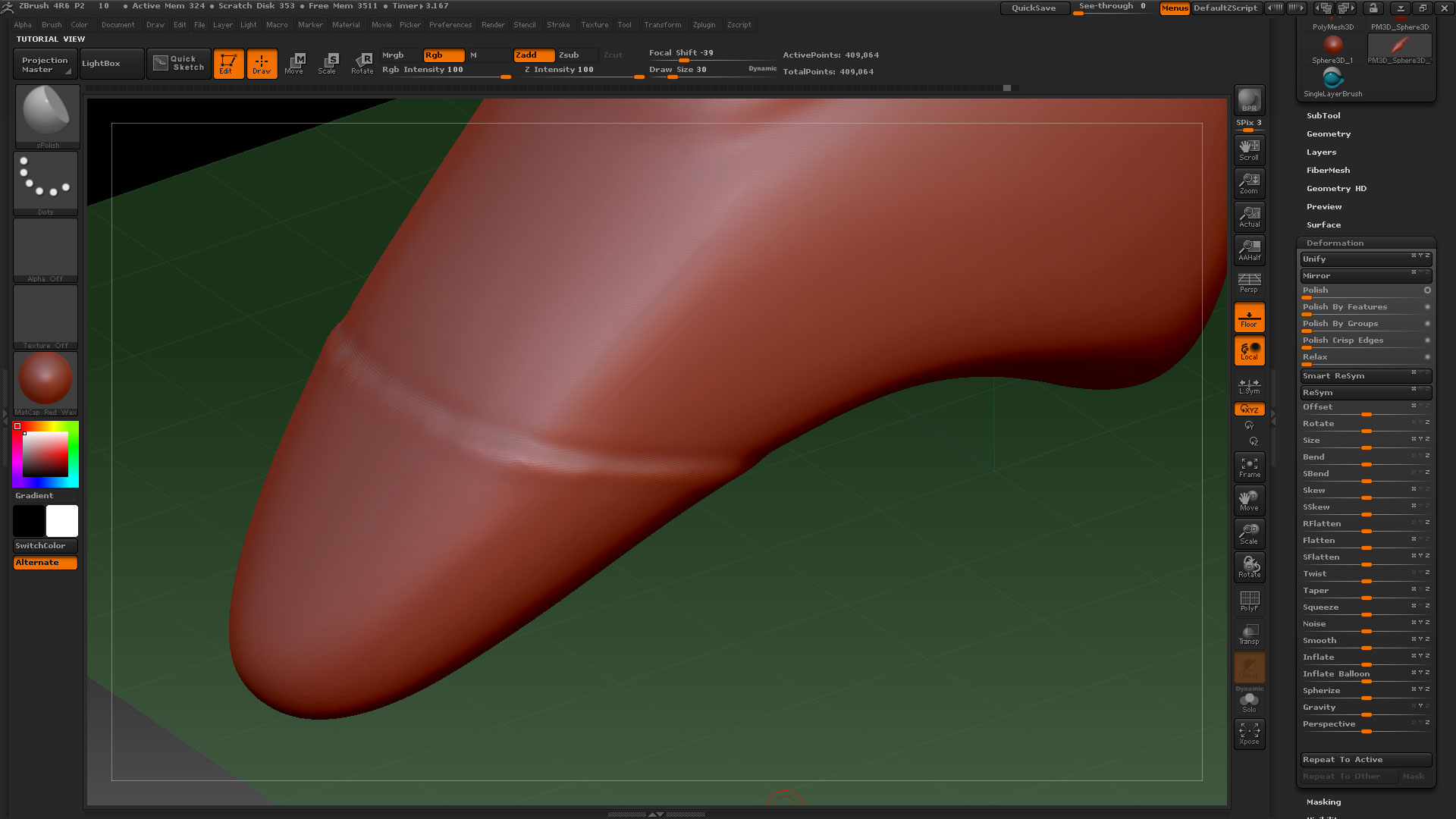The width and height of the screenshot is (1456, 819).
Task: Select the white secondary color swatch
Action: coord(62,521)
